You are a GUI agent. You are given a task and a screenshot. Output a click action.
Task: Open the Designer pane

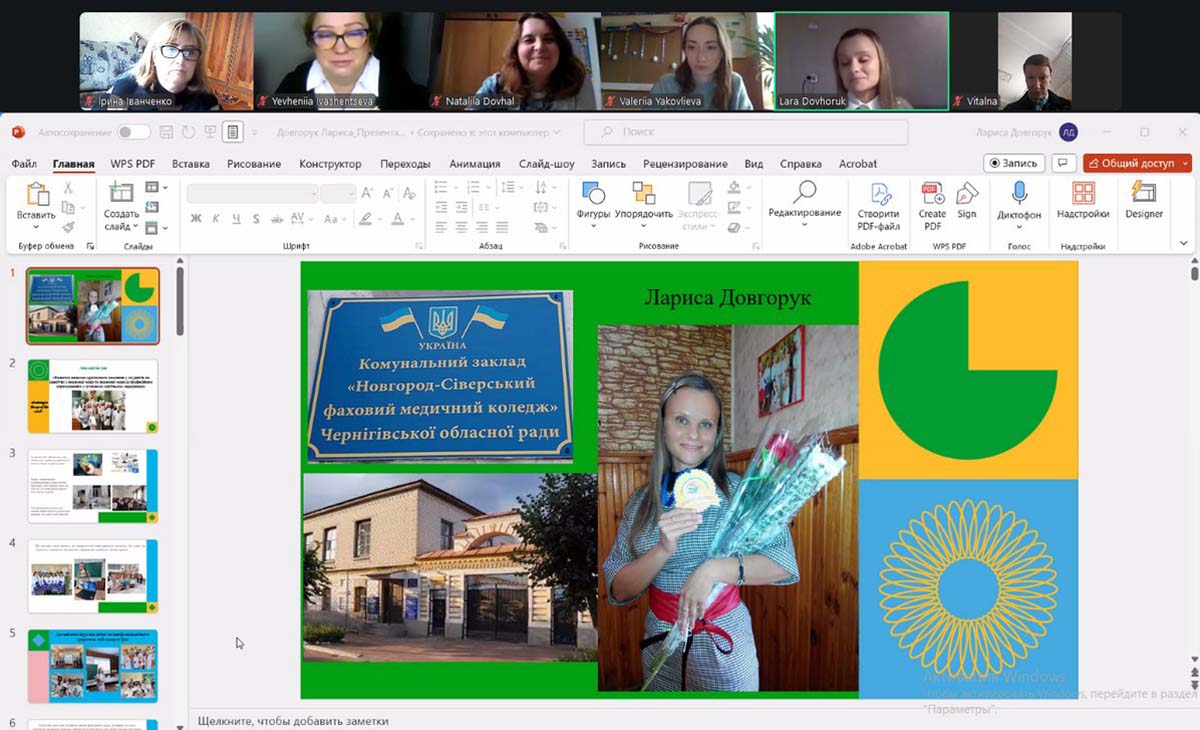point(1143,194)
